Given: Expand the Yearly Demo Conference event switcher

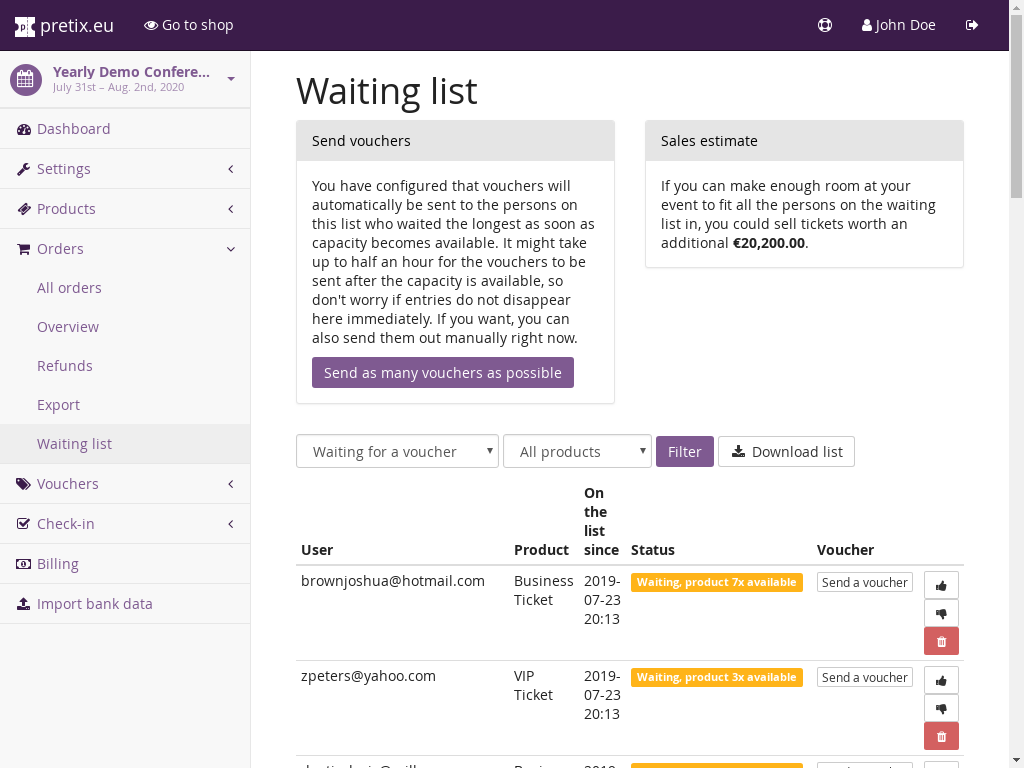Looking at the screenshot, I should point(125,79).
